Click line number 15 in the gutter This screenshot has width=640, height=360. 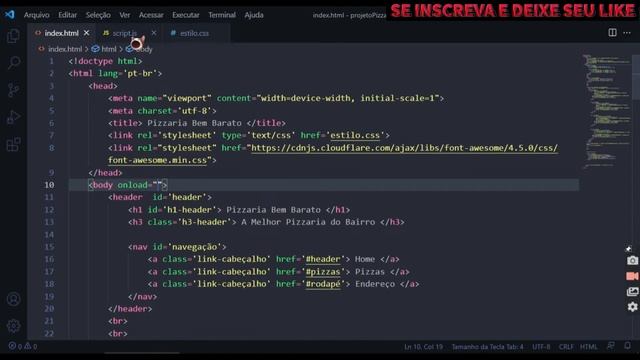49,247
